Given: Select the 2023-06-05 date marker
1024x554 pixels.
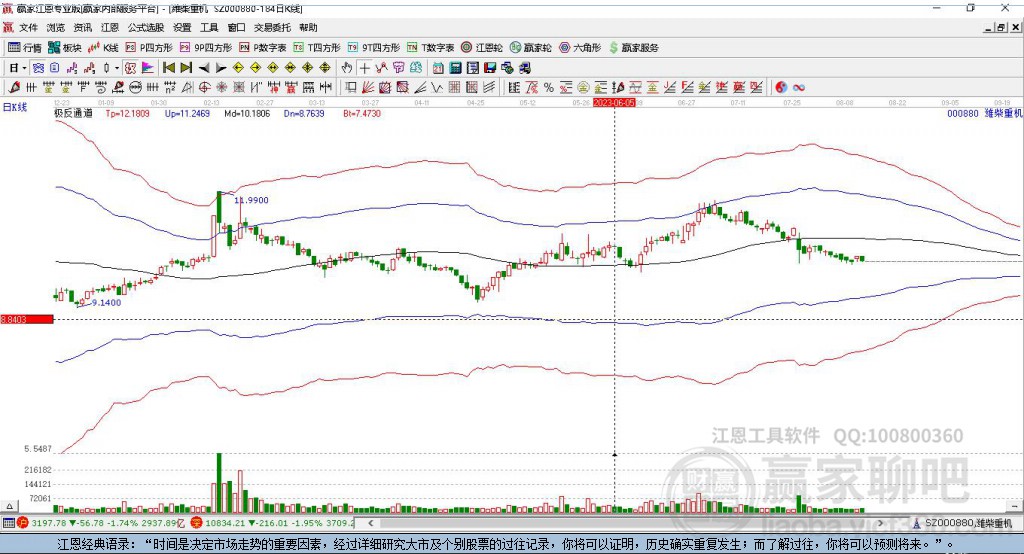Looking at the screenshot, I should pos(614,103).
